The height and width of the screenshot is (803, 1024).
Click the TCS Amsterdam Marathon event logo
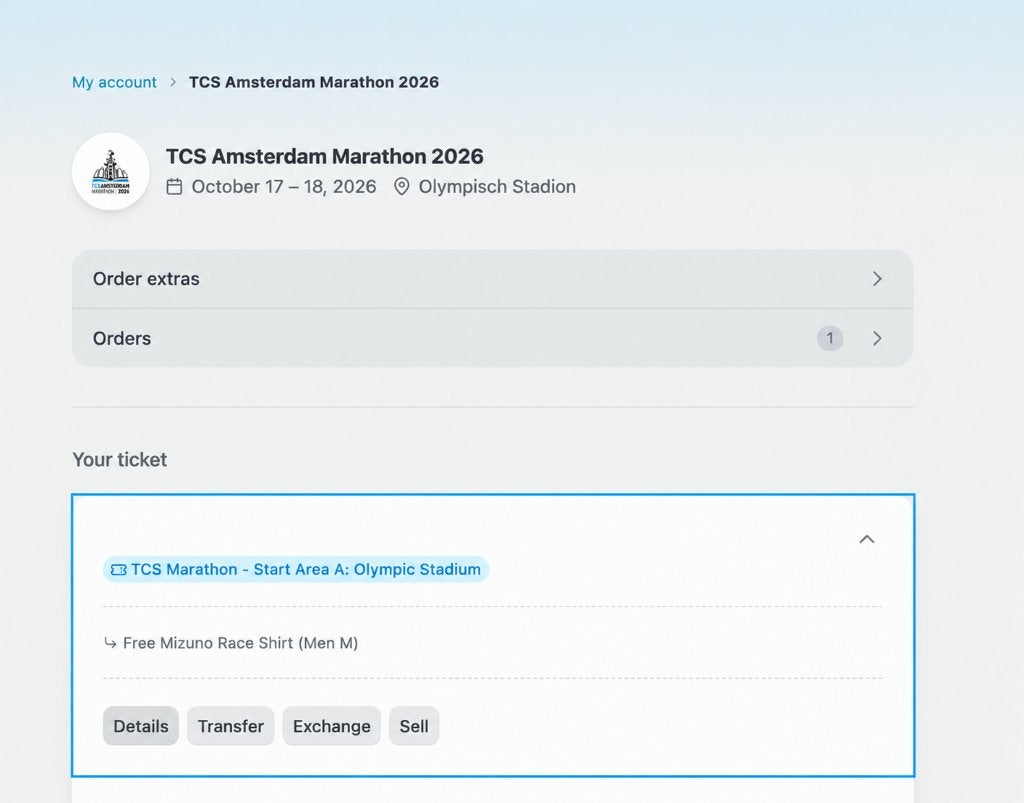111,171
